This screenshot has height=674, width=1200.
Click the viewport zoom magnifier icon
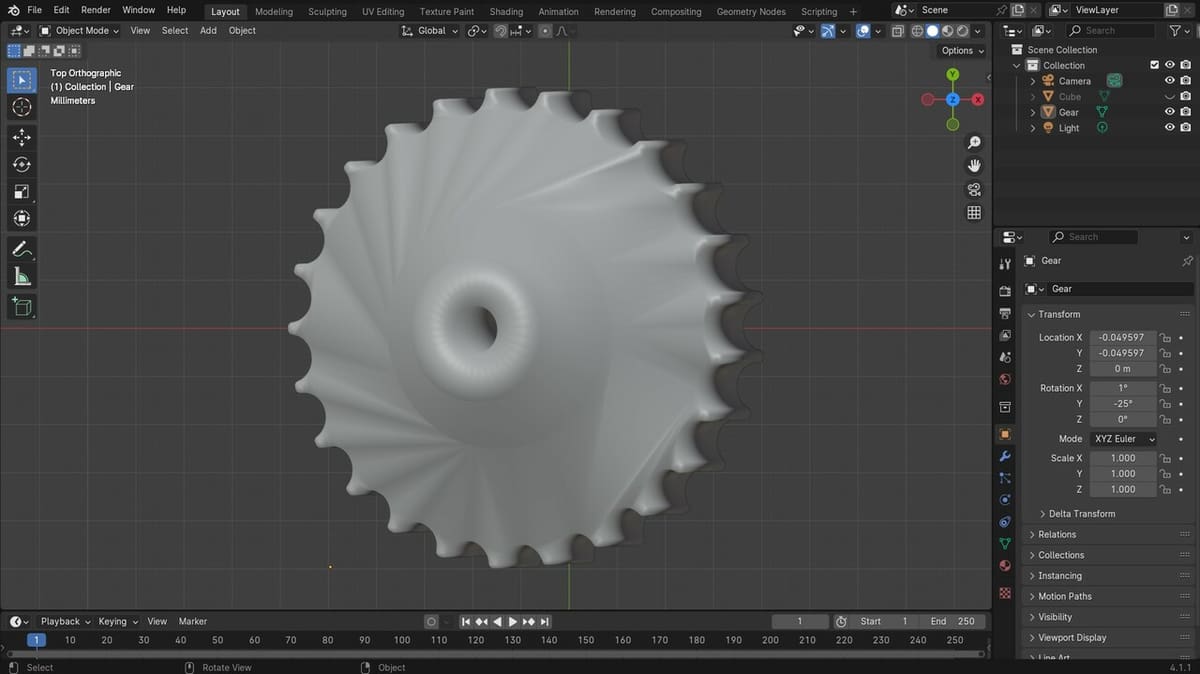click(974, 143)
